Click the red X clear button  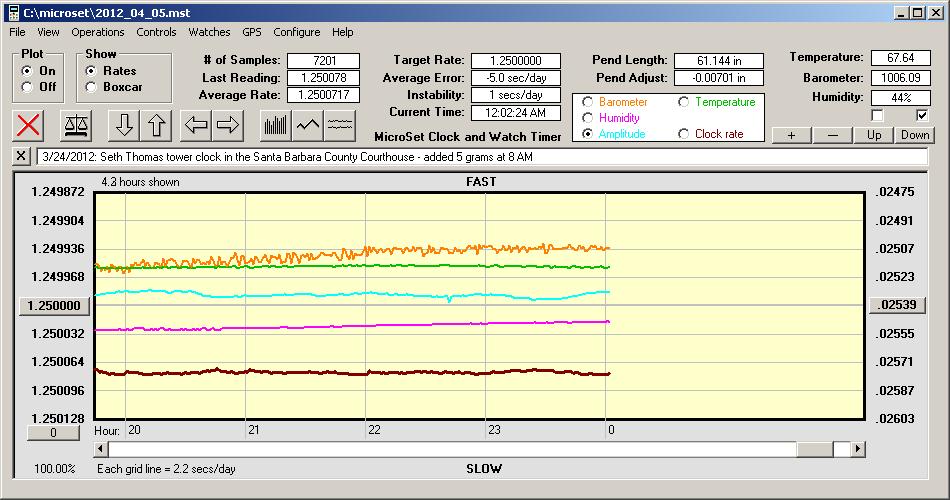pos(29,125)
